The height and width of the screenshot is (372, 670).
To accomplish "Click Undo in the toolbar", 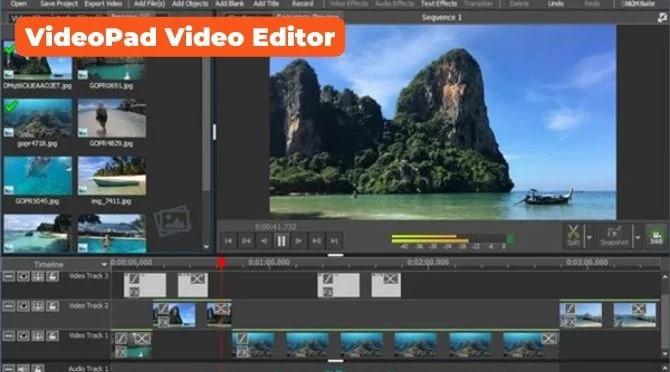I will pos(556,3).
